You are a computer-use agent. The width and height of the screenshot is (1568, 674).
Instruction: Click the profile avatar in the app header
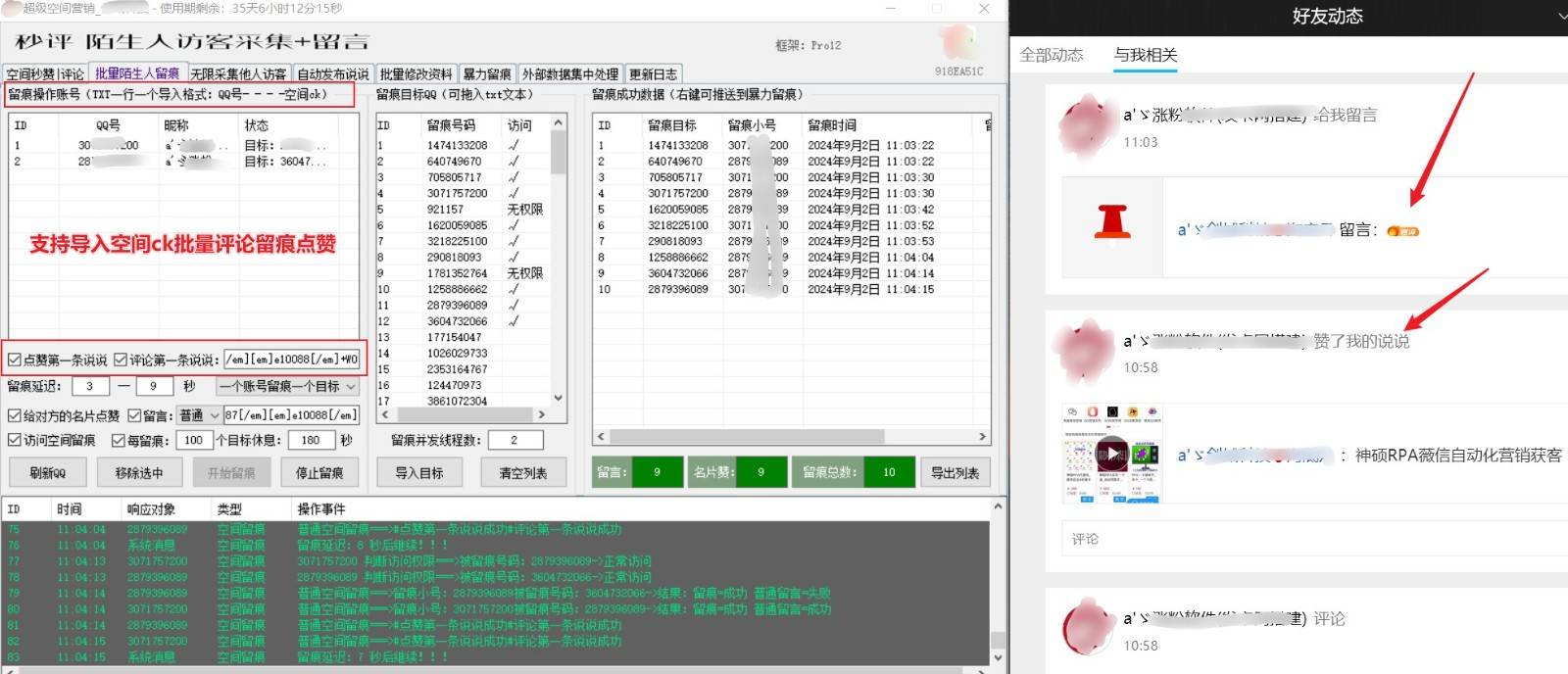[x=957, y=42]
